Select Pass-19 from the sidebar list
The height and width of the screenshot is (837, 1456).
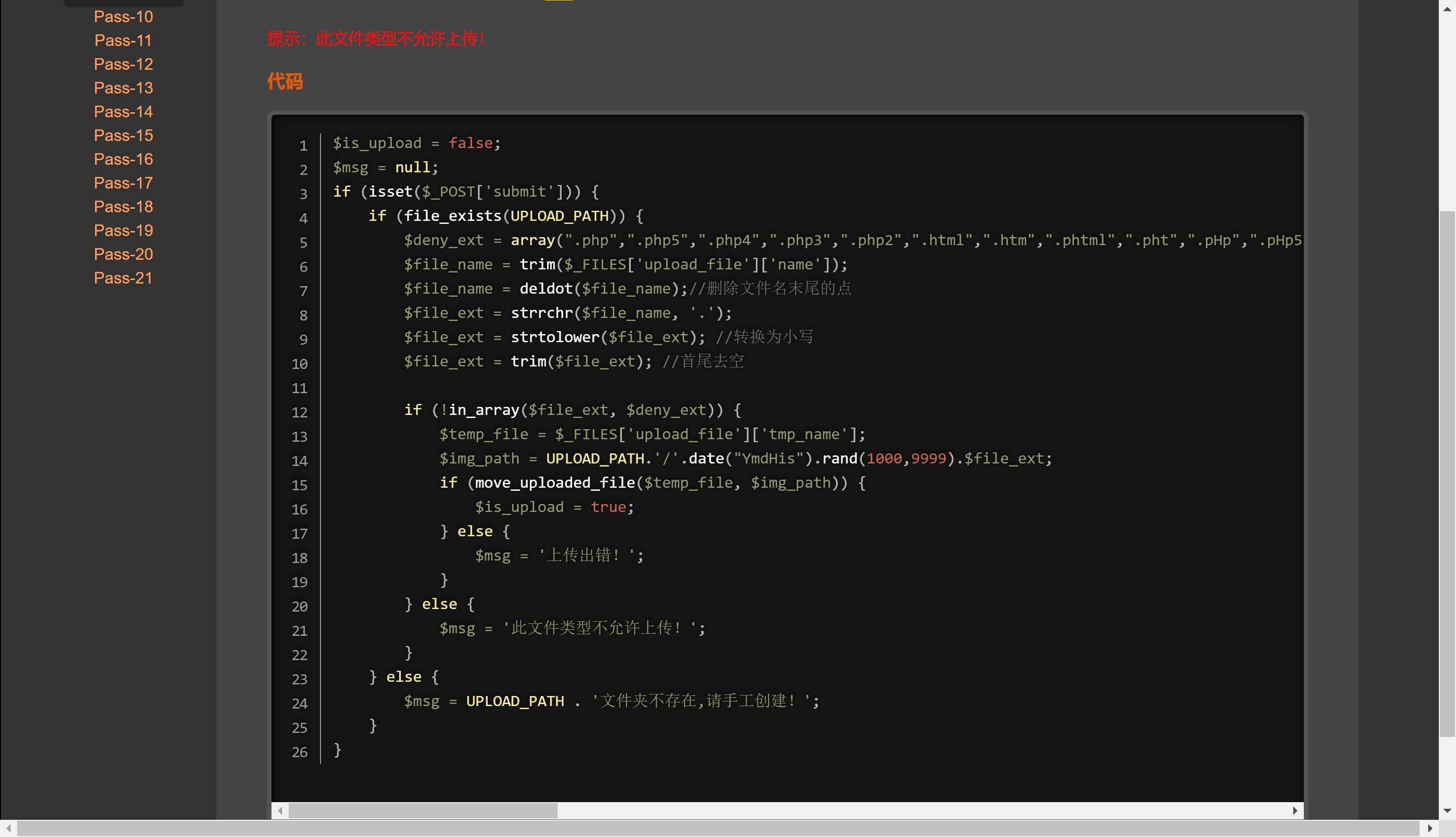click(x=123, y=230)
